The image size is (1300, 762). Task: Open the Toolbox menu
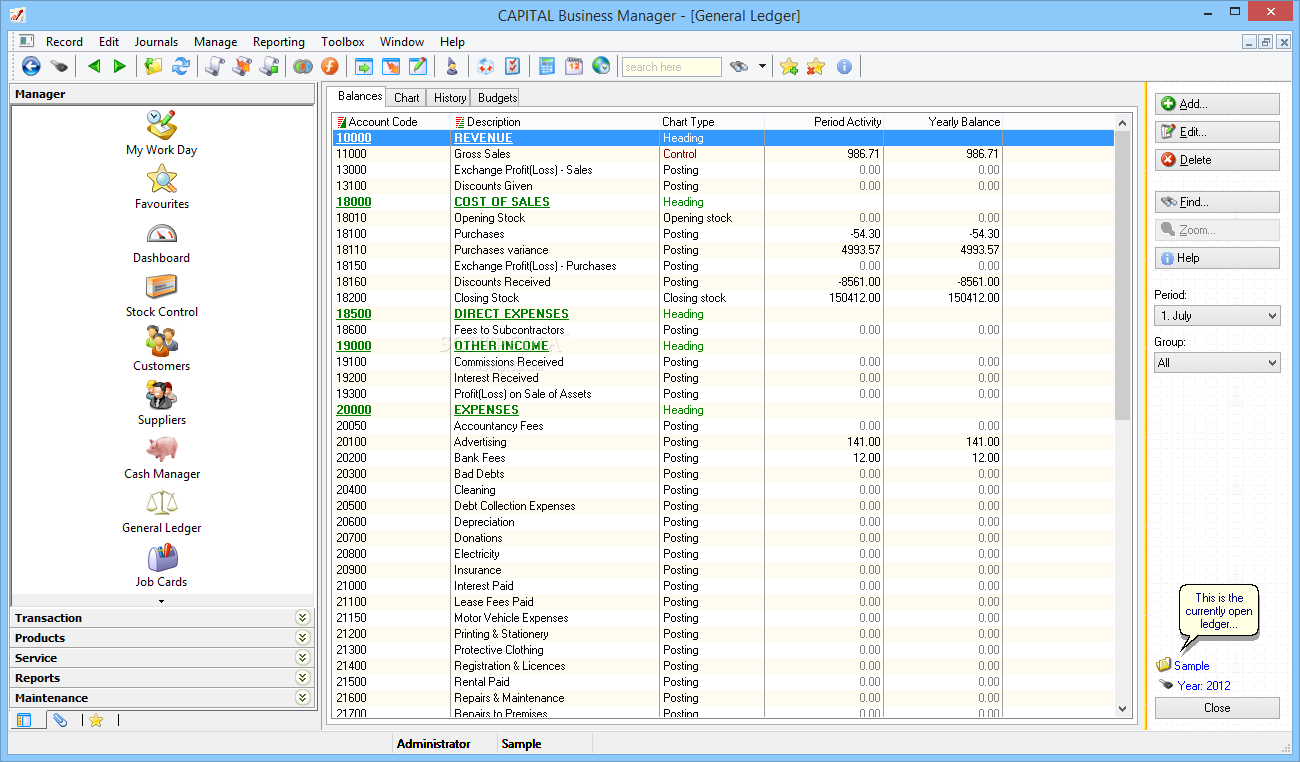pos(342,42)
